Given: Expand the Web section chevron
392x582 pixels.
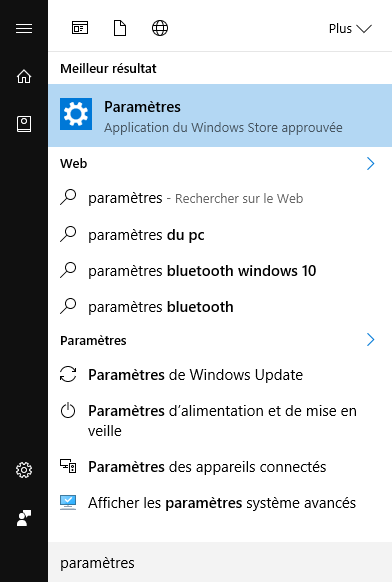Looking at the screenshot, I should (x=370, y=163).
